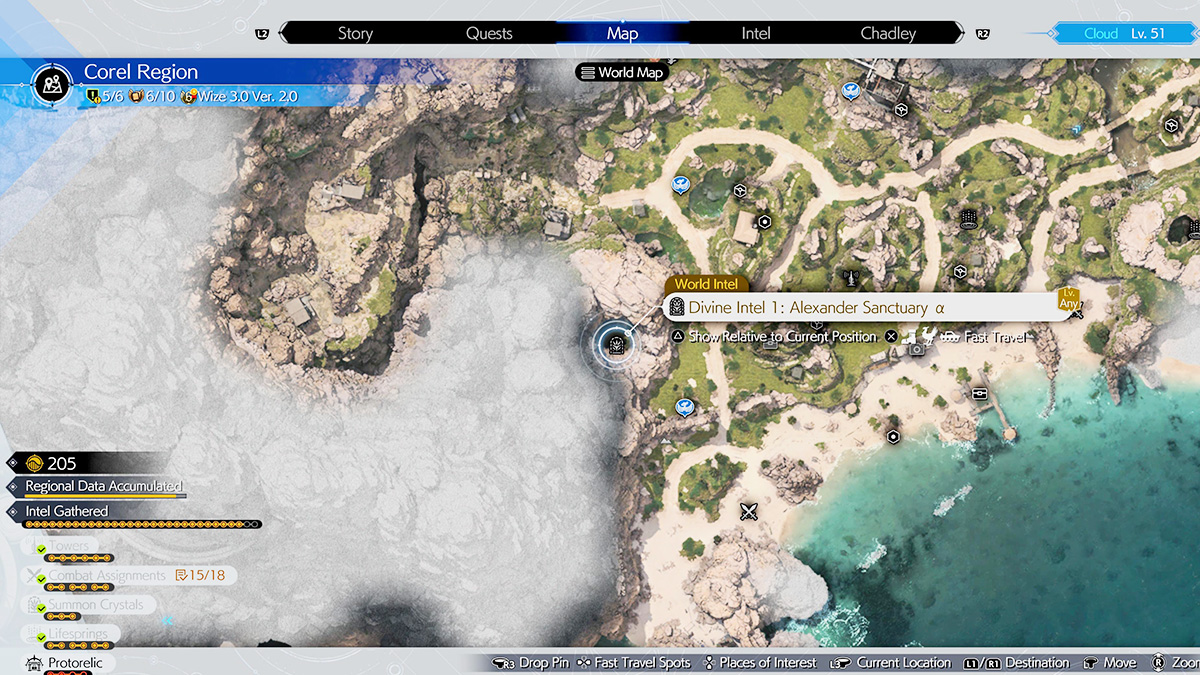The image size is (1200, 675).
Task: Toggle the Lifesprings category checkmark
Action: click(41, 636)
